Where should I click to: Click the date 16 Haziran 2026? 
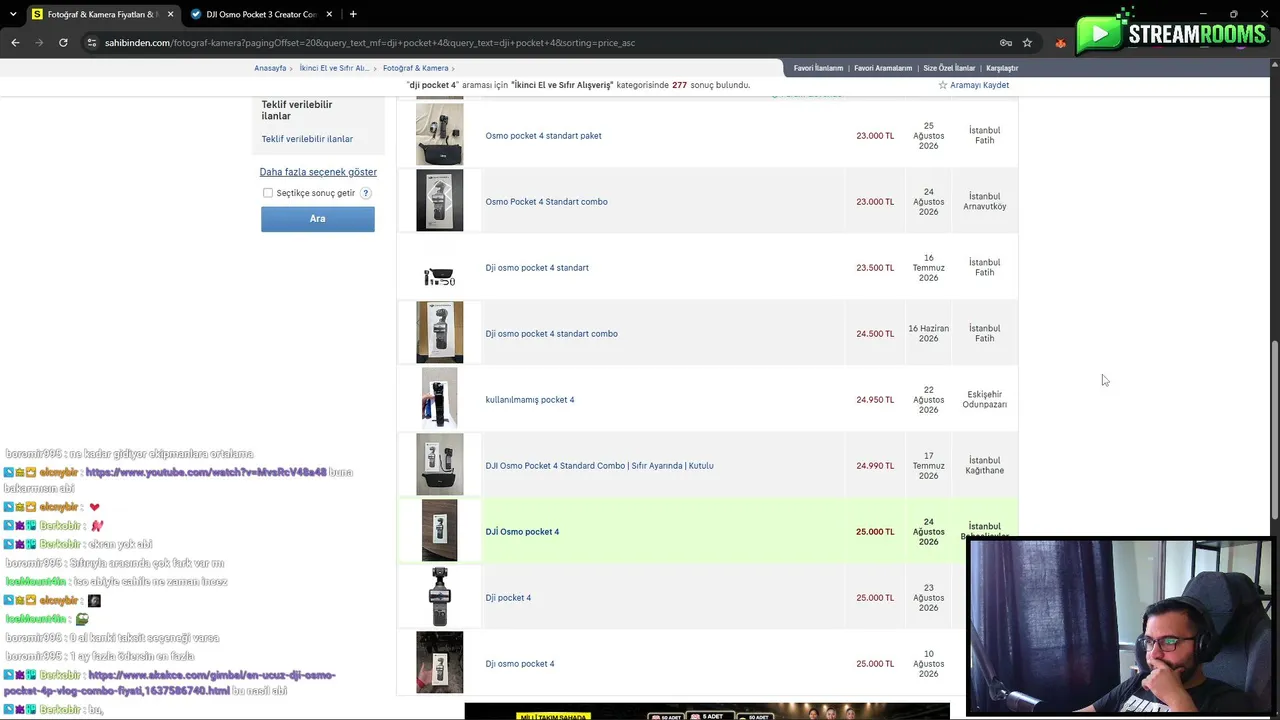point(928,334)
